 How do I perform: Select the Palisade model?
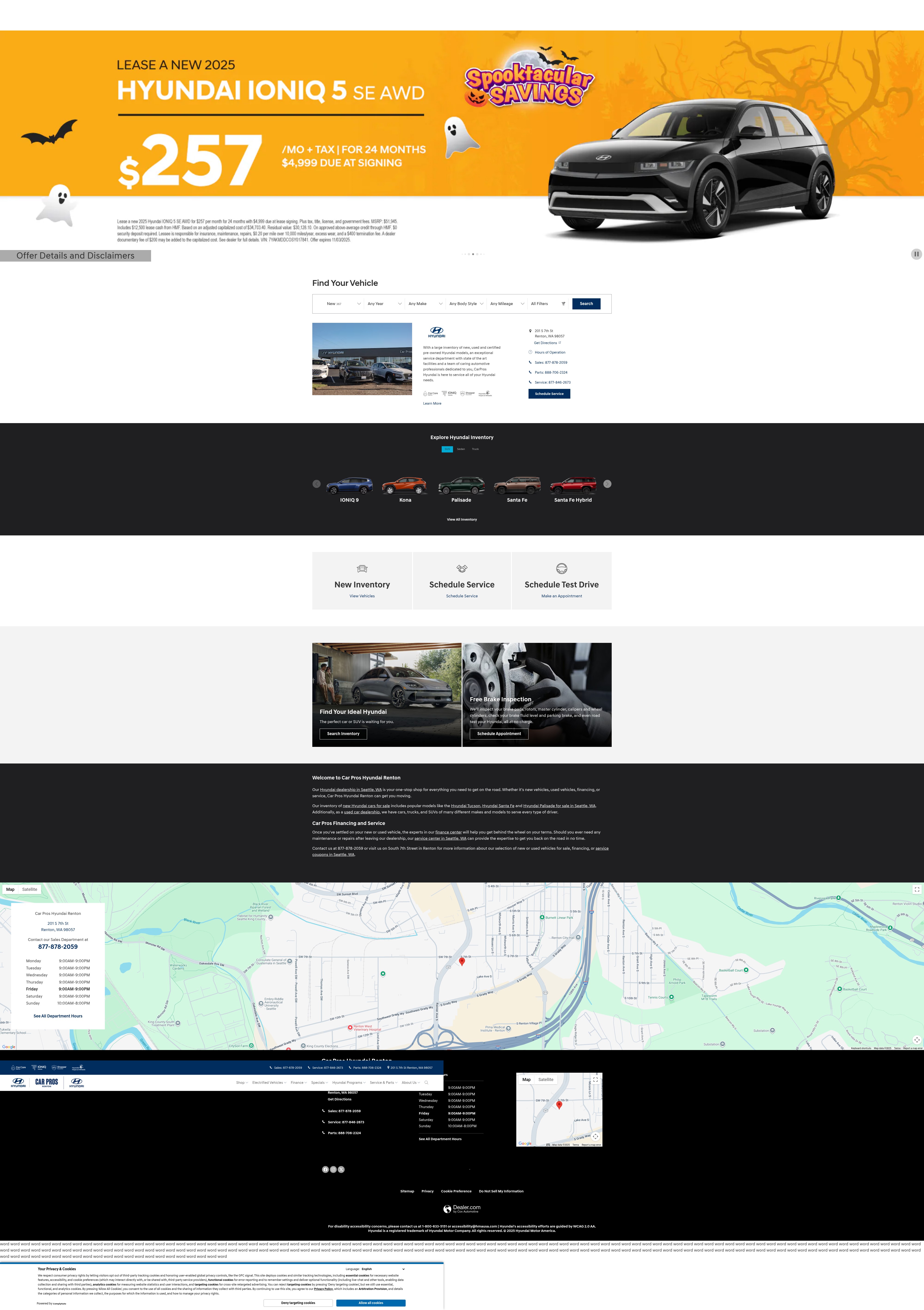[x=462, y=489]
